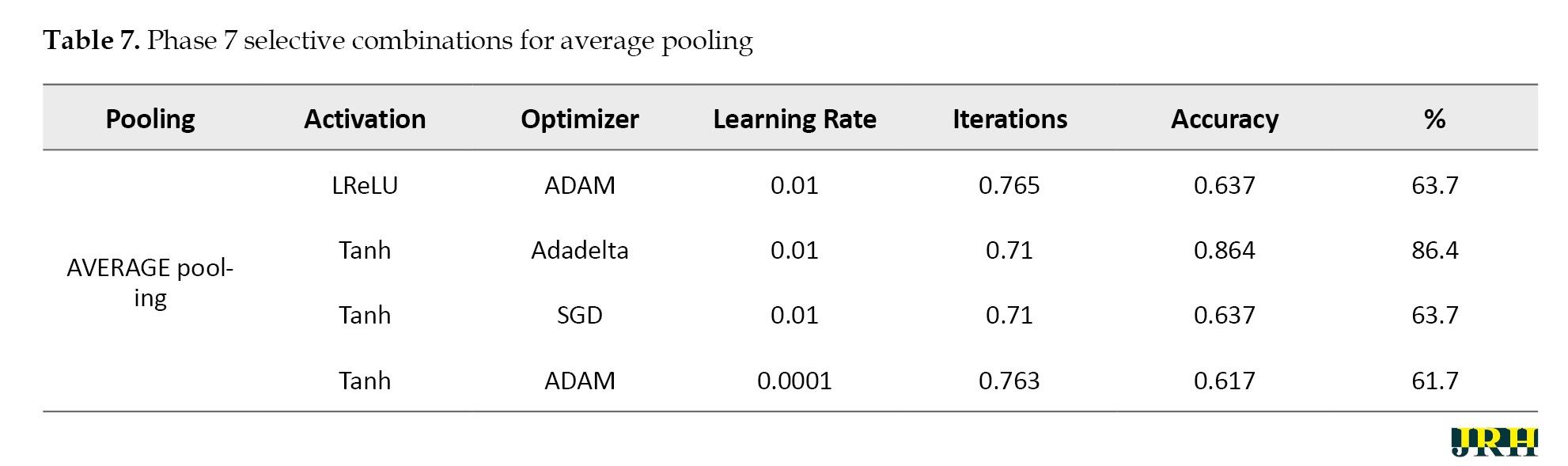Click the 0.864 accuracy value
Image resolution: width=1568 pixels, height=466 pixels.
1224,250
